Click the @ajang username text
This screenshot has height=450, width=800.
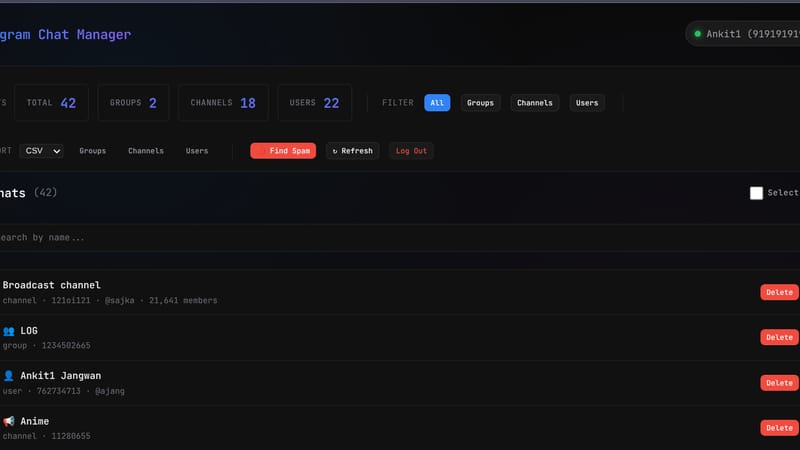tap(110, 391)
